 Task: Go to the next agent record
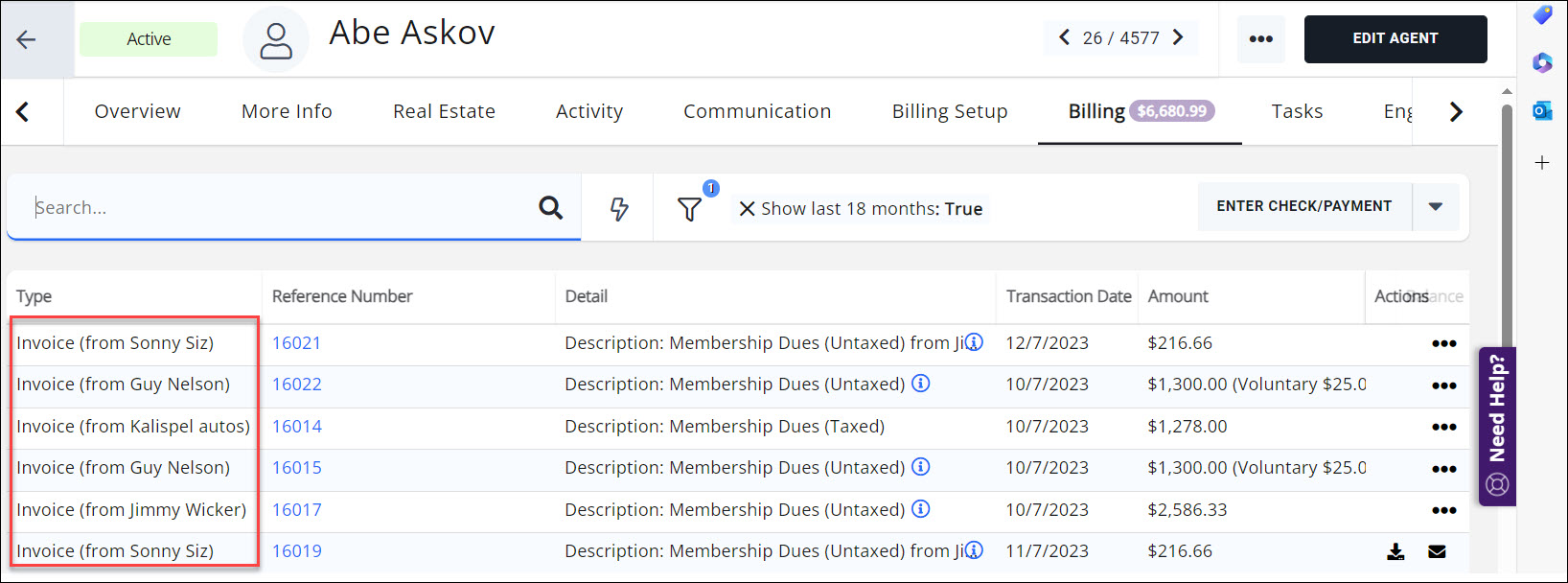(x=1178, y=37)
